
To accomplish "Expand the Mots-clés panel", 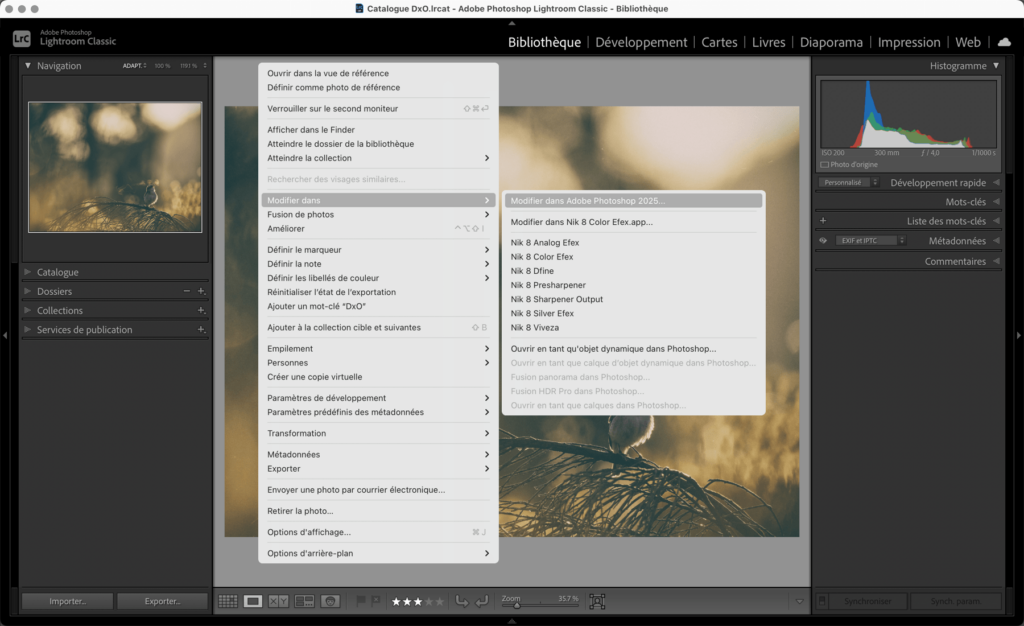I will 996,202.
